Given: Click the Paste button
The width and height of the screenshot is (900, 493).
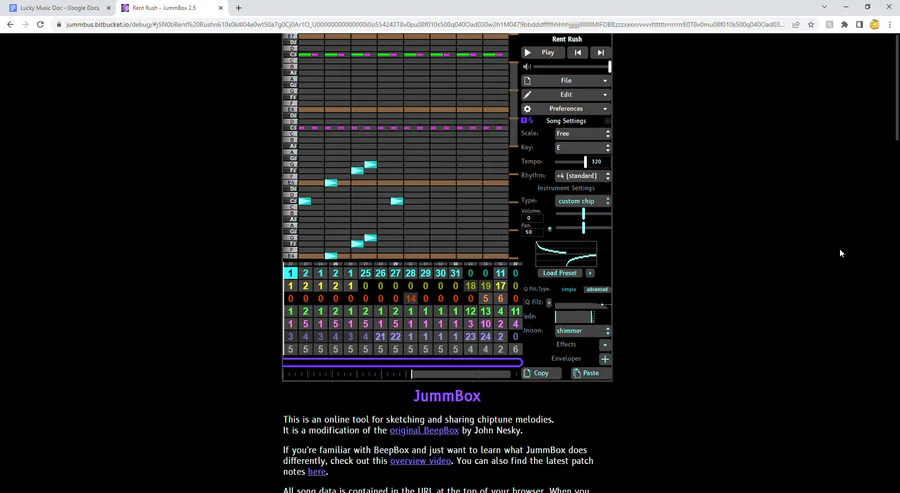Looking at the screenshot, I should coord(591,373).
